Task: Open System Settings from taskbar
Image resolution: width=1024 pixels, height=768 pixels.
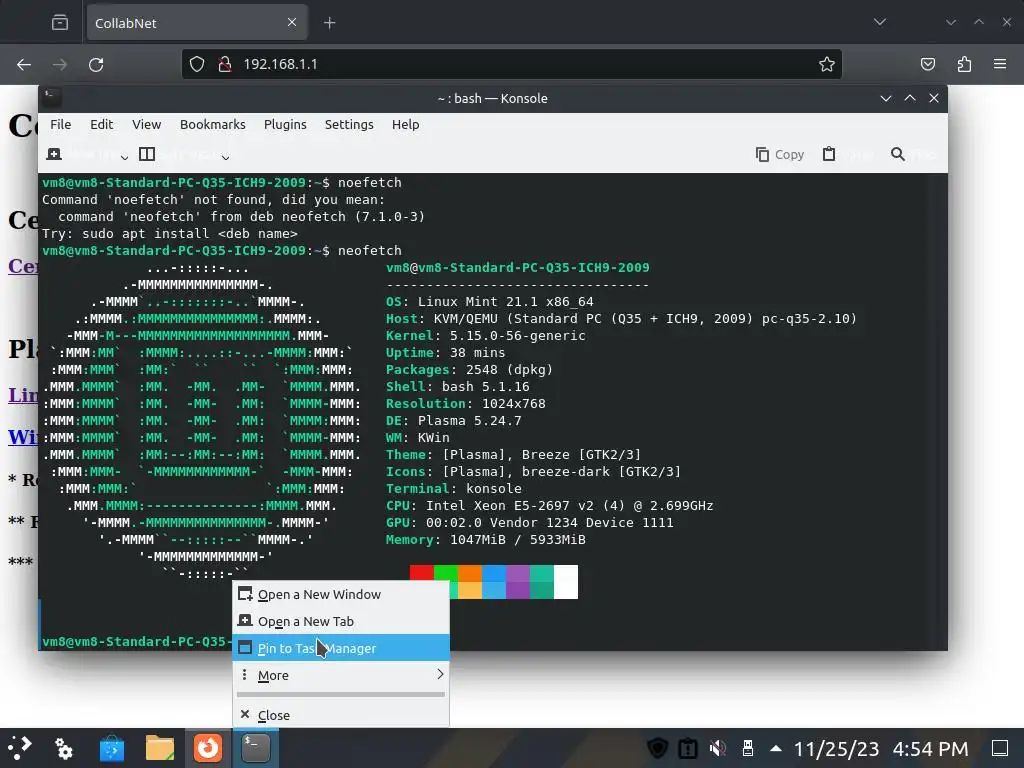Action: (x=63, y=748)
